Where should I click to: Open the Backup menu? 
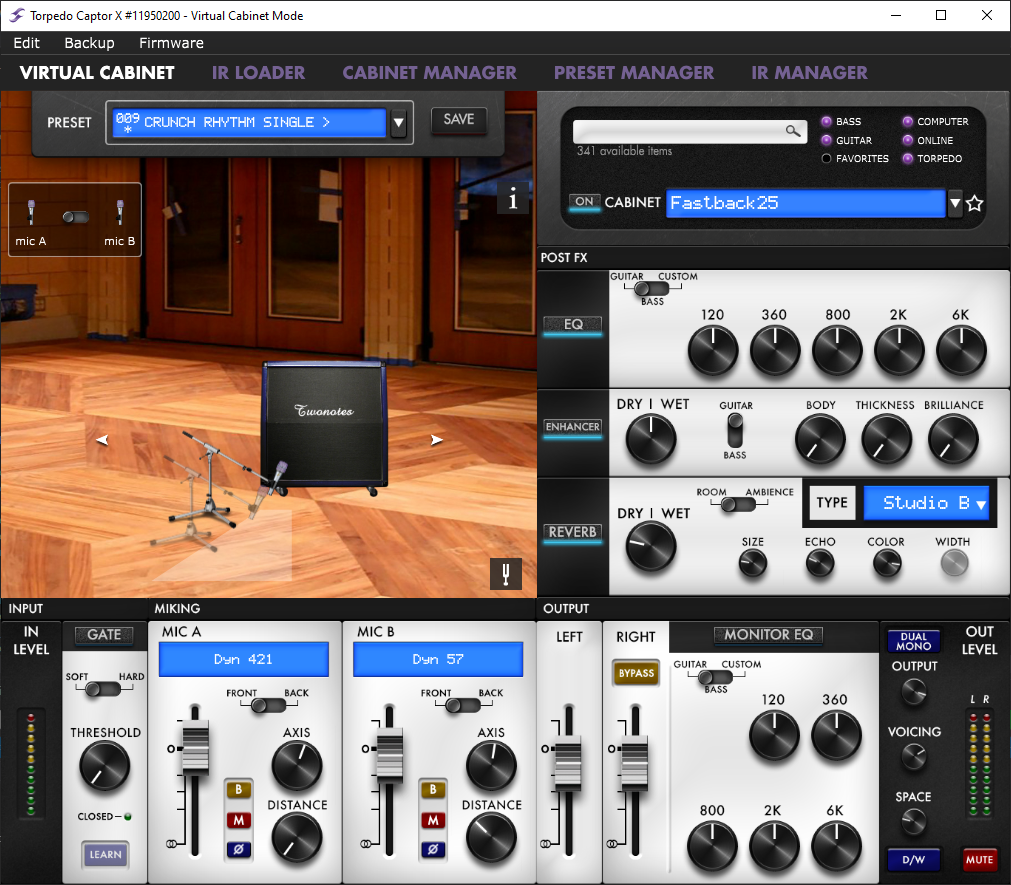point(90,43)
